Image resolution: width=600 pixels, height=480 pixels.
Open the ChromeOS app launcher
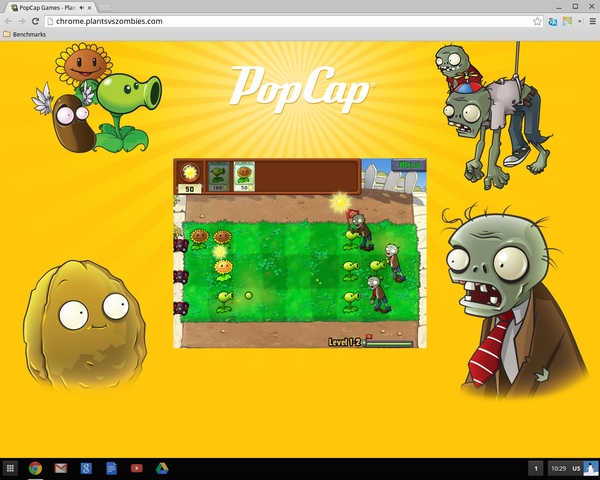pyautogui.click(x=10, y=468)
